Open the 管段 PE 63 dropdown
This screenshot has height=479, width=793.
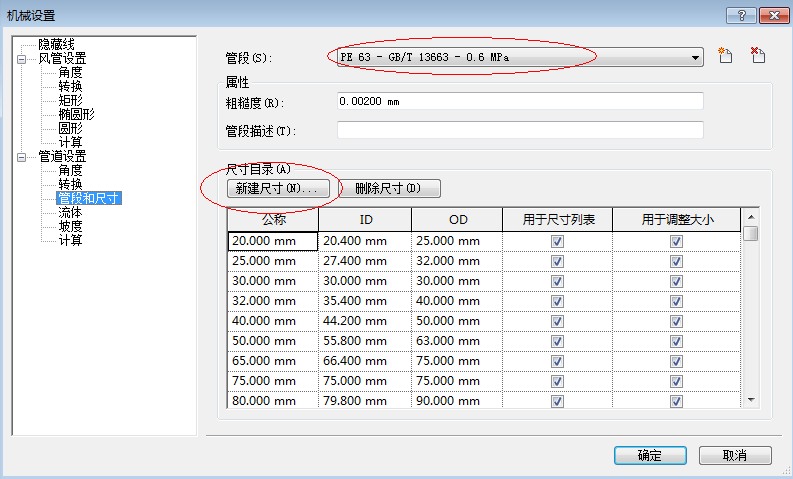[520, 58]
